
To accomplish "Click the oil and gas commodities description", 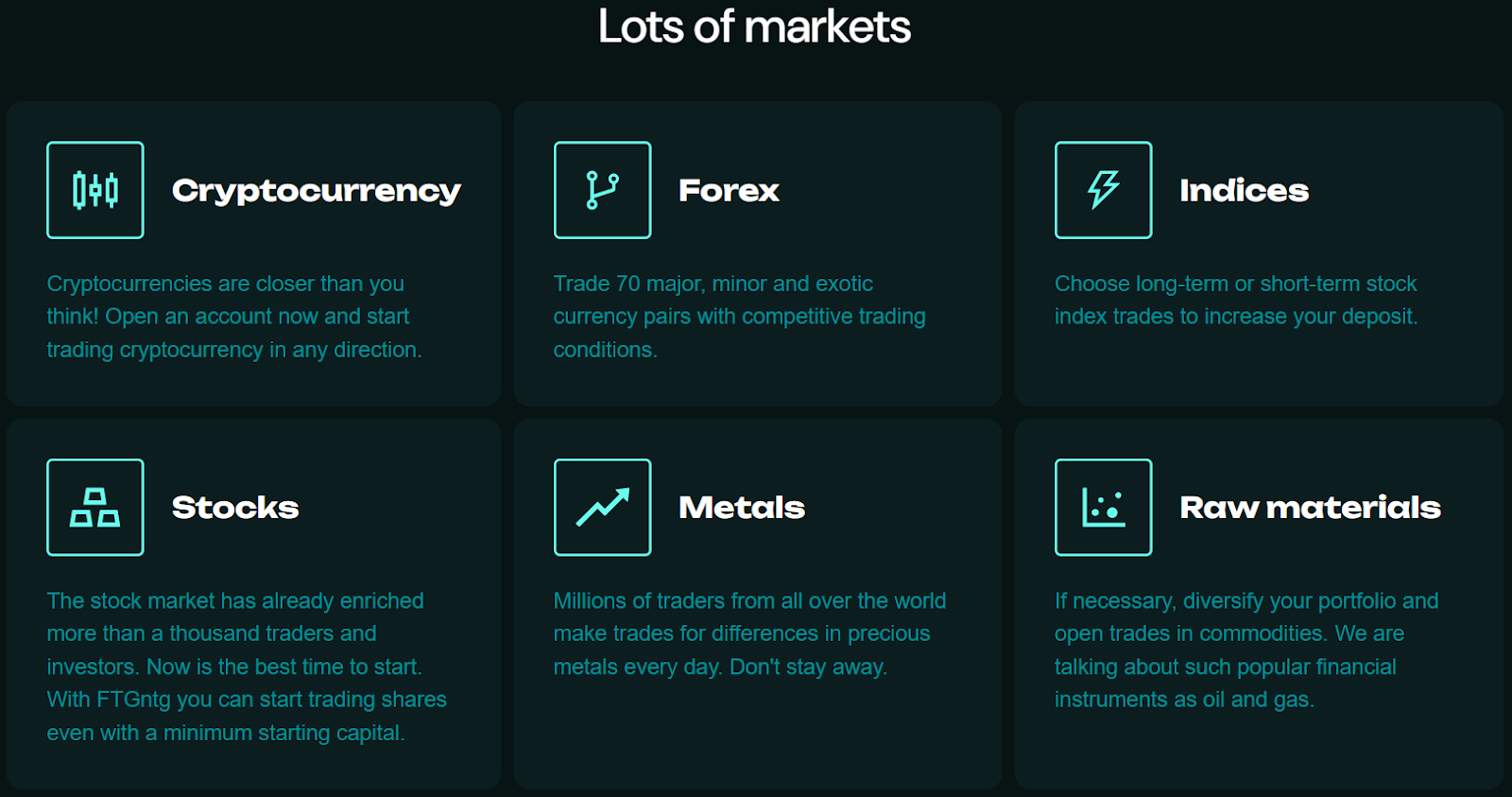I will point(1246,650).
